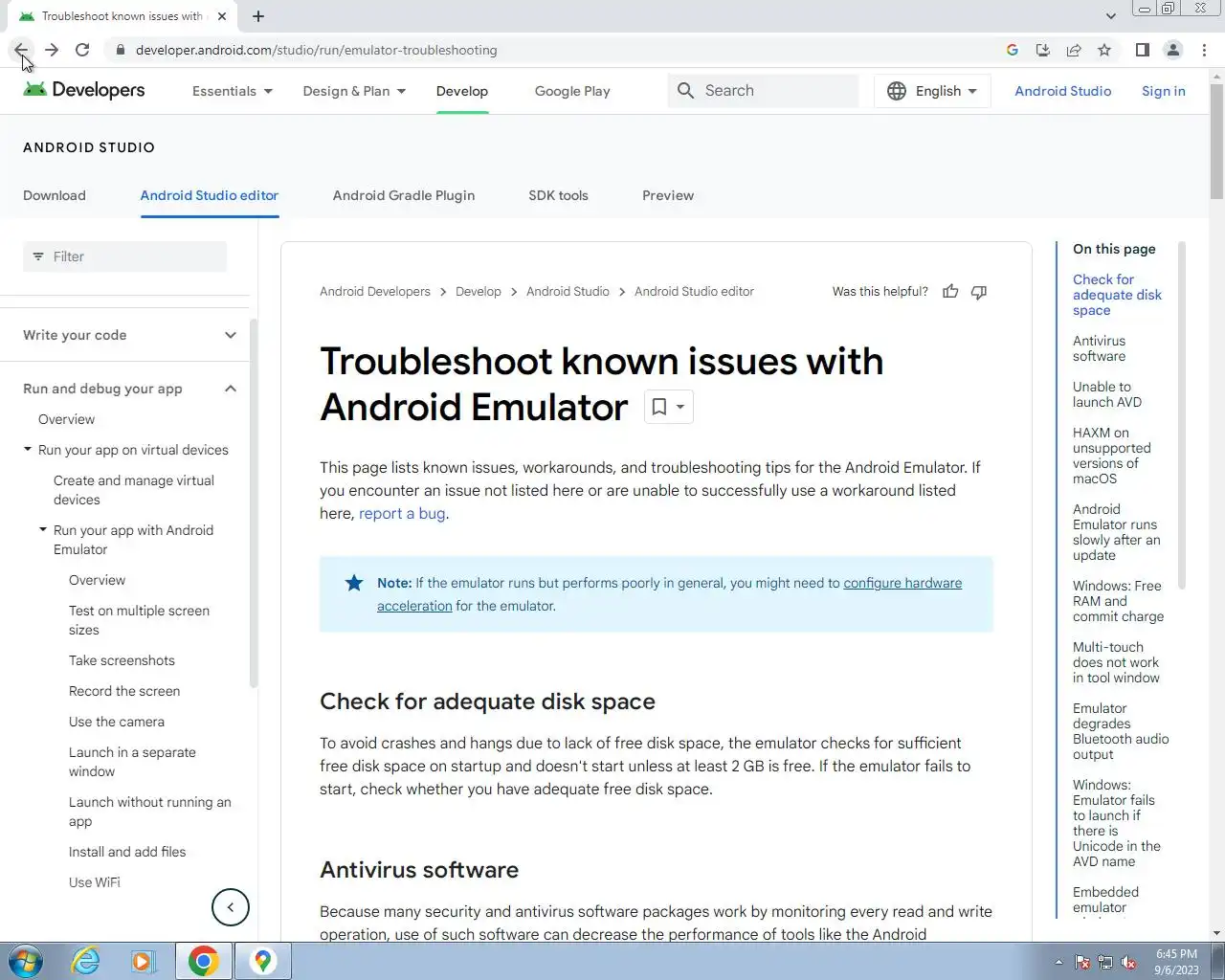Screen dimensions: 1225x980
Task: Open the Design & Plan dropdown menu
Action: click(354, 91)
